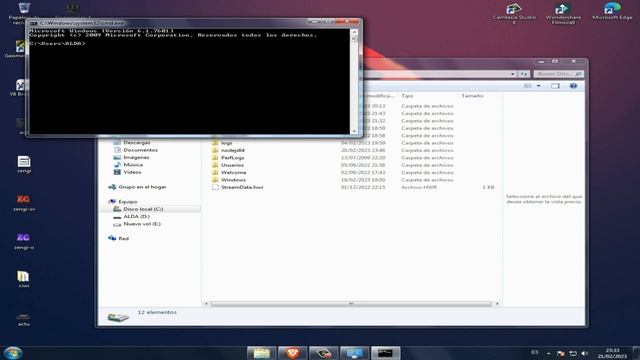The image size is (640, 360).
Task: Open the cmd.exe title bar icon menu
Action: coord(33,23)
